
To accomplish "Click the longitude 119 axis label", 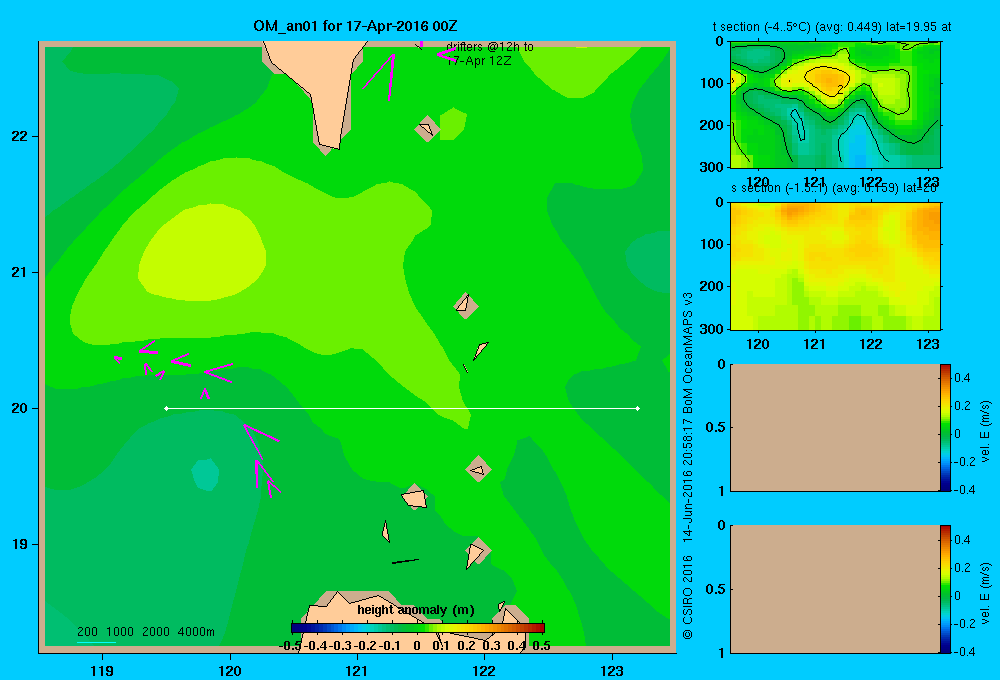I will pos(103,670).
